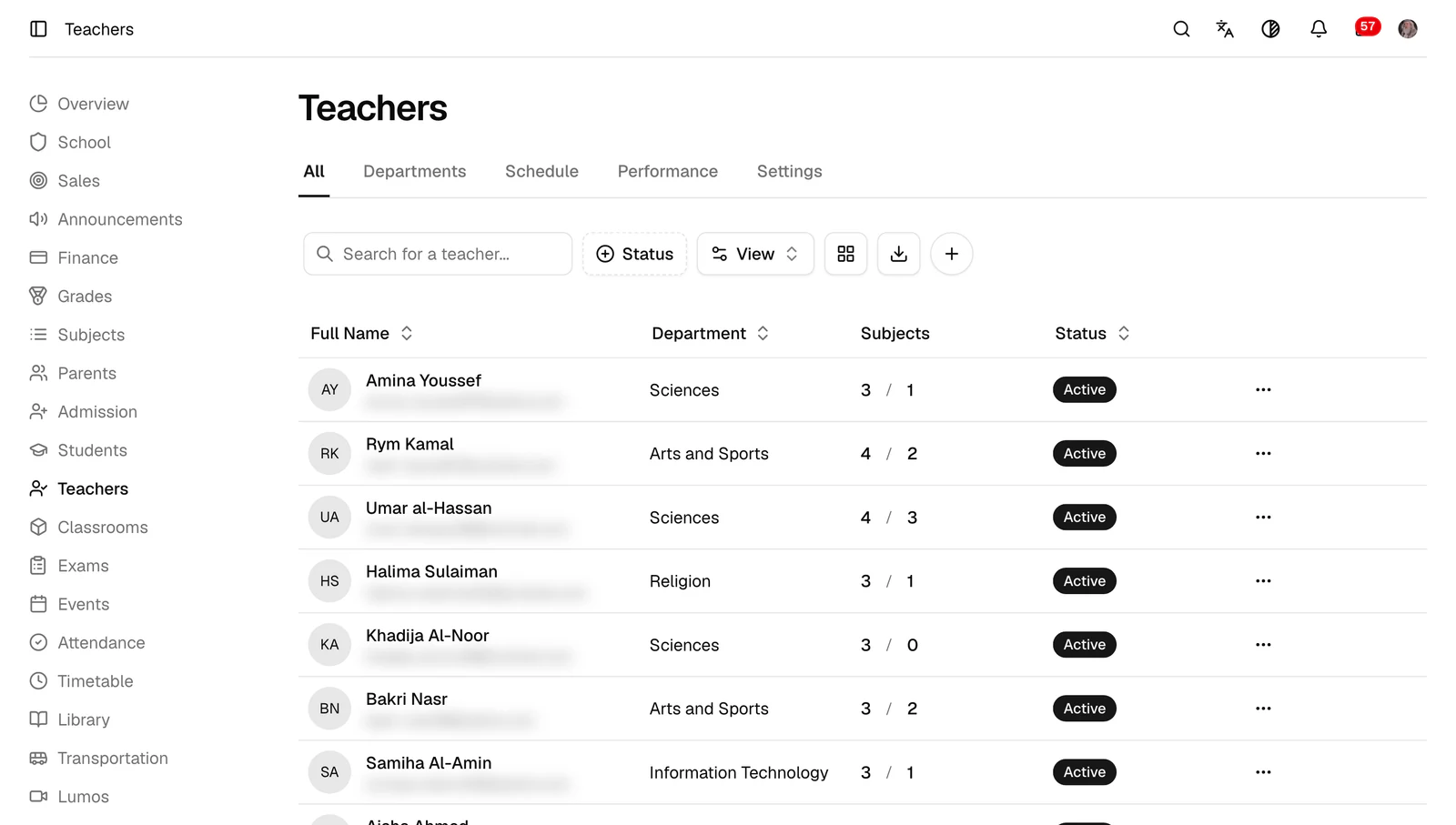1456x825 pixels.
Task: Open row actions for Khadija Al-Noor
Action: (x=1263, y=644)
